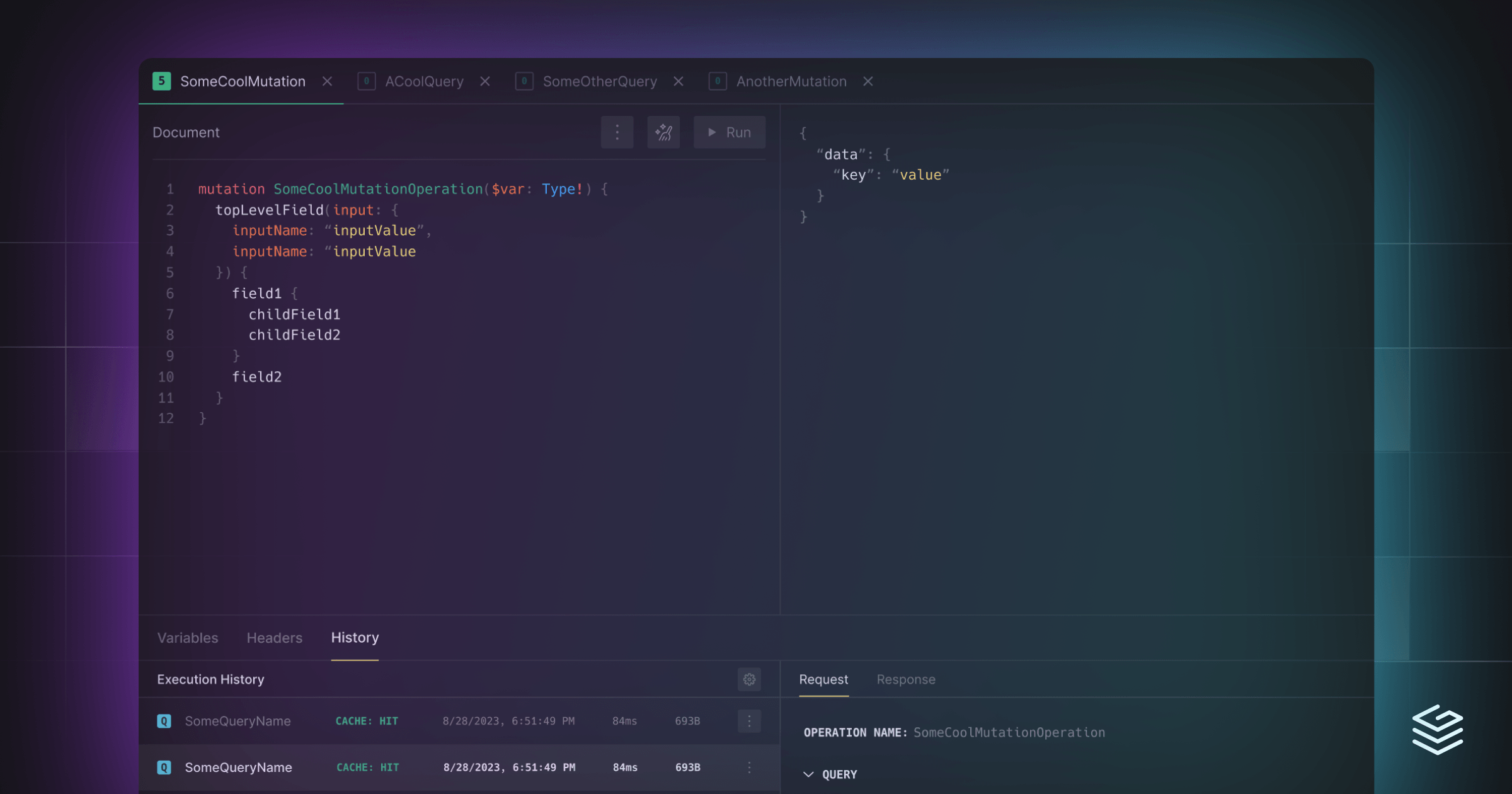
Task: Open Execution History settings gear
Action: coord(749,679)
